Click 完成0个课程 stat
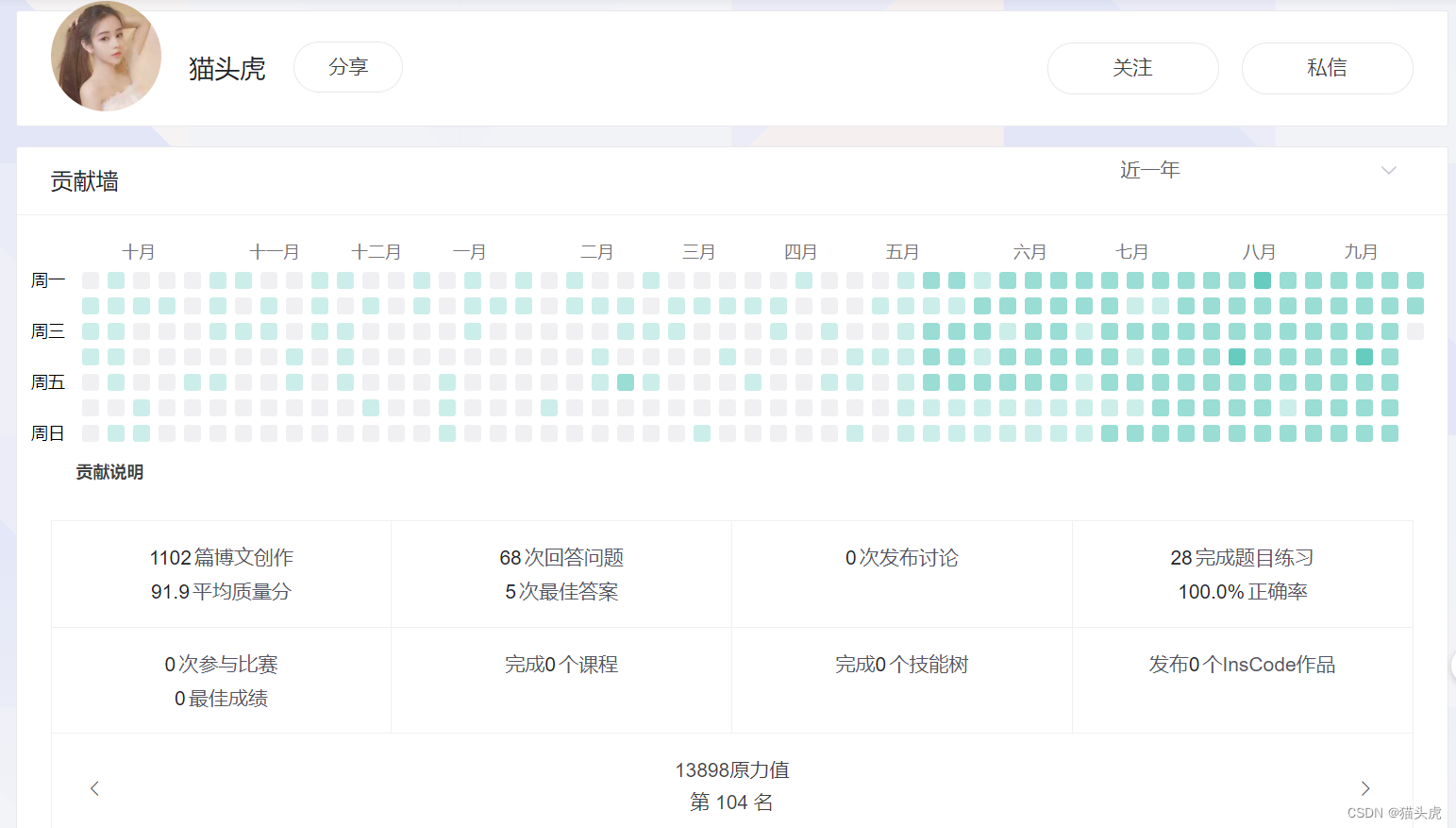The image size is (1456, 828). coord(561,665)
